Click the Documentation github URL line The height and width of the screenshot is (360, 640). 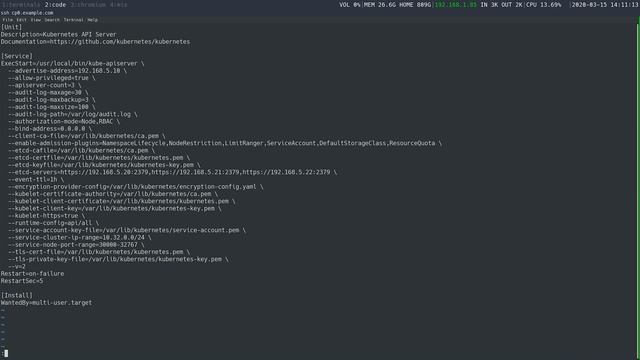click(95, 42)
